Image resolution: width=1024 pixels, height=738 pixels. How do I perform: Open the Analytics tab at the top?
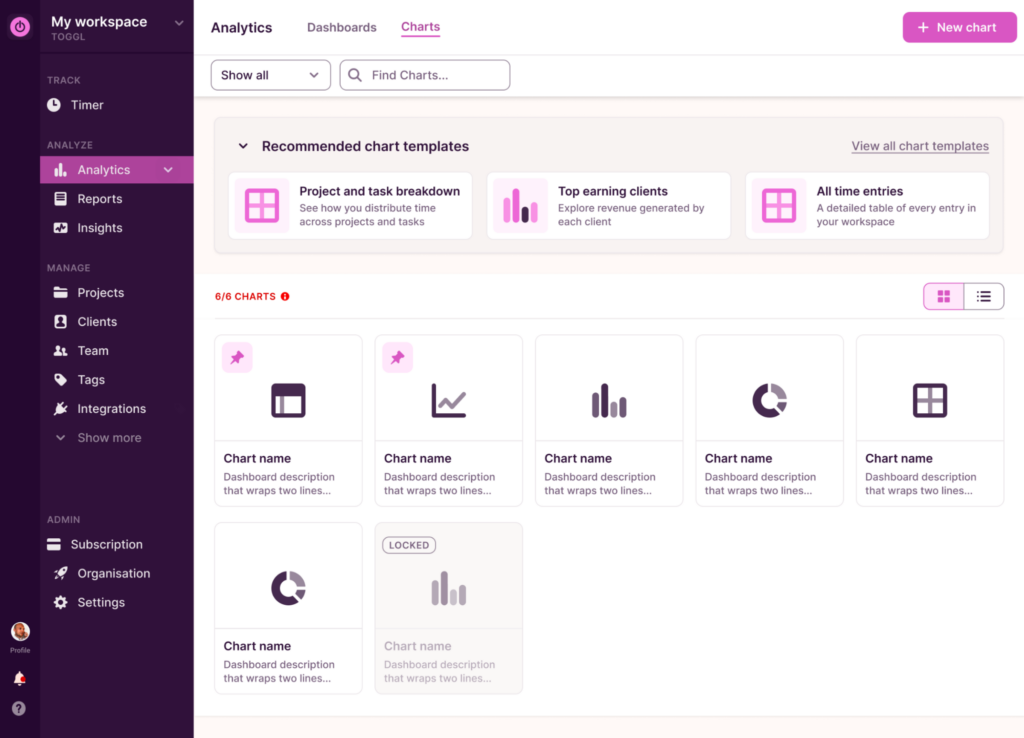(x=241, y=27)
